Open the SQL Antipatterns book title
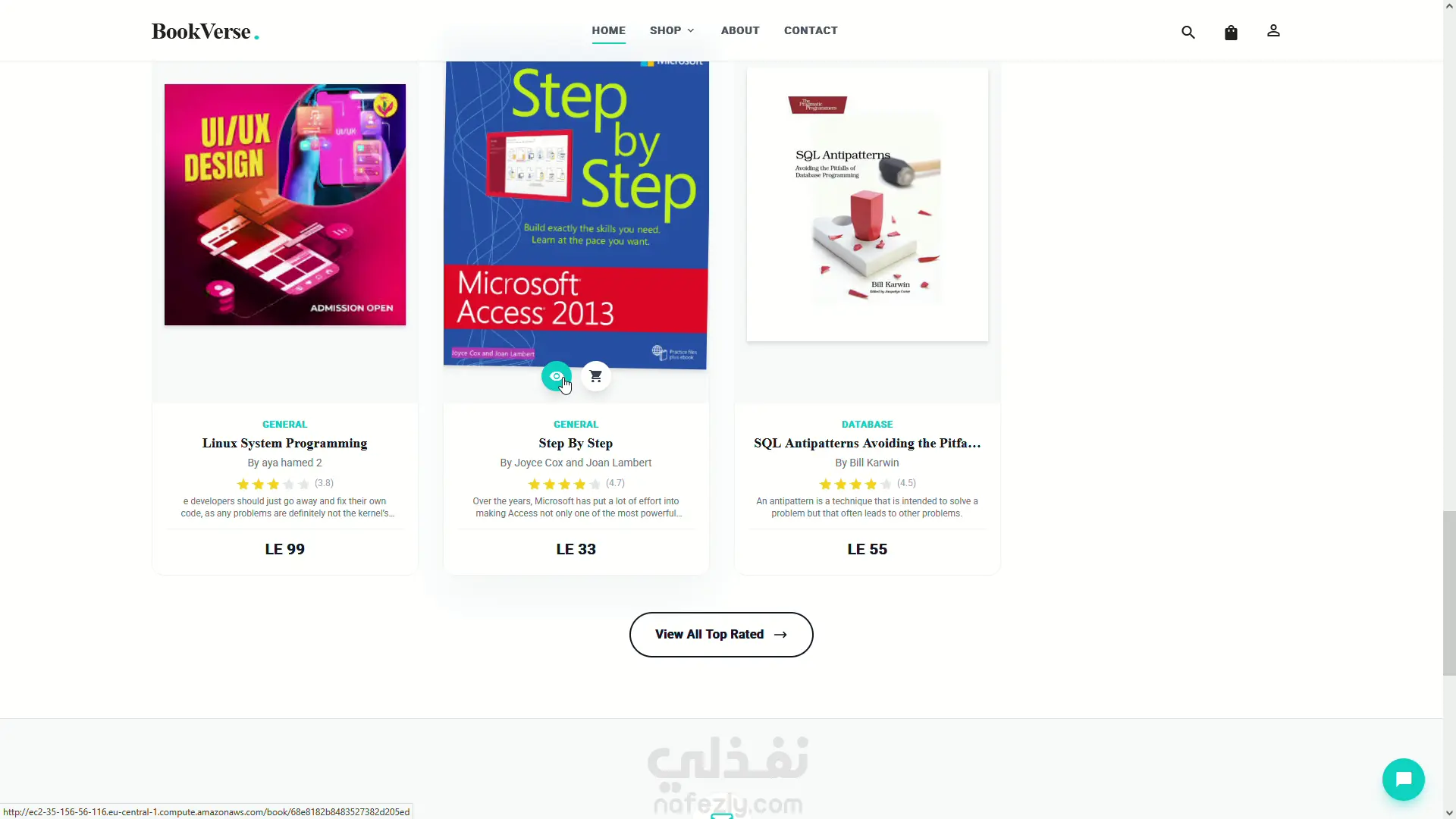 (x=867, y=443)
